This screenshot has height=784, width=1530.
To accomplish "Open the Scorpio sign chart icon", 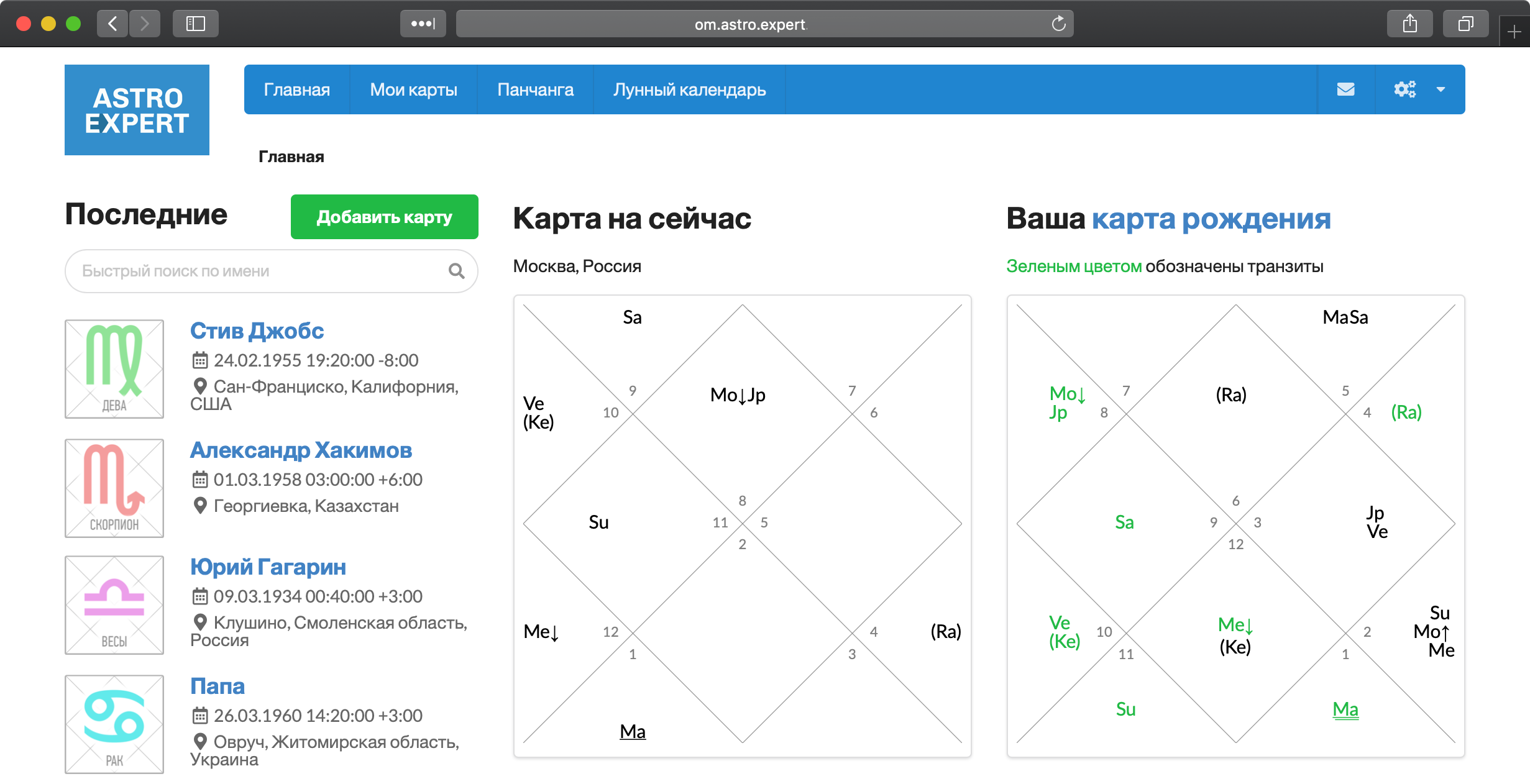I will tap(114, 488).
